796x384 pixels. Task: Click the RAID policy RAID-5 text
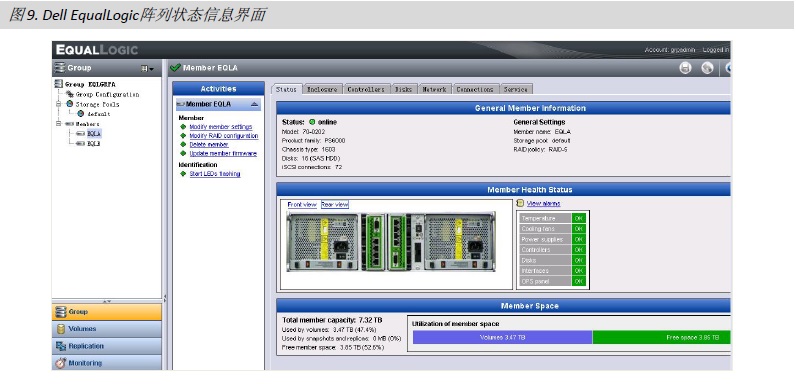pyautogui.click(x=542, y=149)
